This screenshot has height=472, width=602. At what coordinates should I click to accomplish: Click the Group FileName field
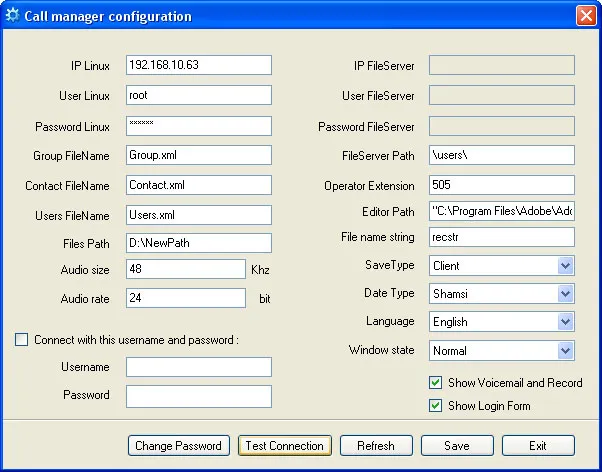[199, 155]
